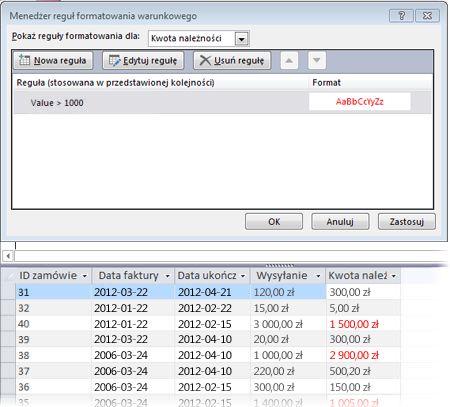Click order ID cell 32
Viewport: 450px width, 407px height.
coord(53,308)
